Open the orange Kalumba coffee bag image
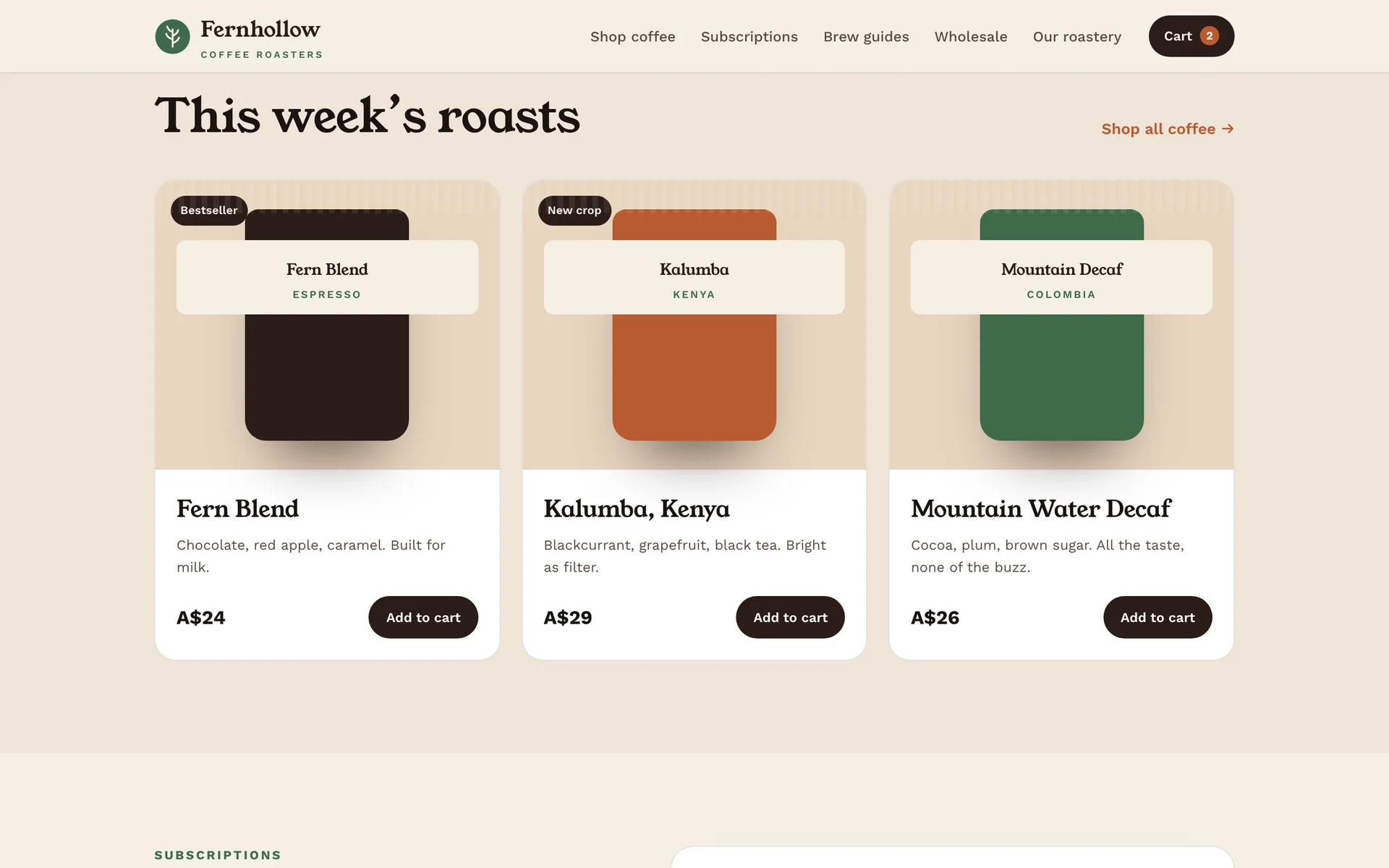 click(694, 377)
